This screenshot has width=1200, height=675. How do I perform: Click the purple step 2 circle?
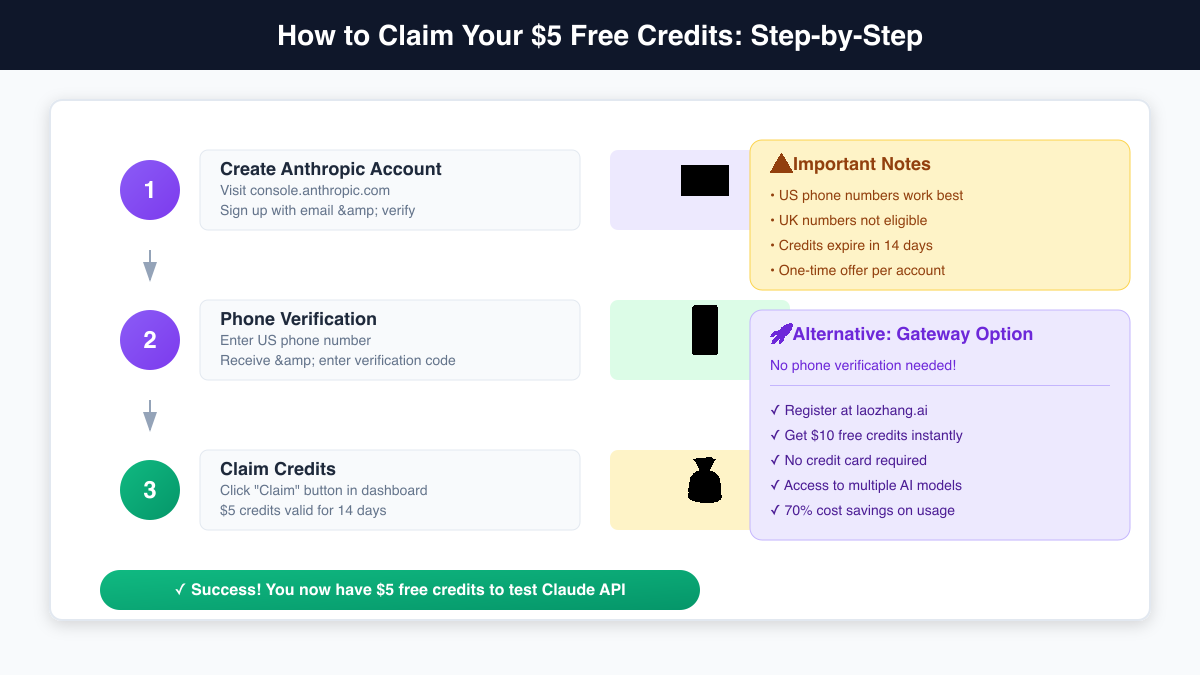click(150, 340)
